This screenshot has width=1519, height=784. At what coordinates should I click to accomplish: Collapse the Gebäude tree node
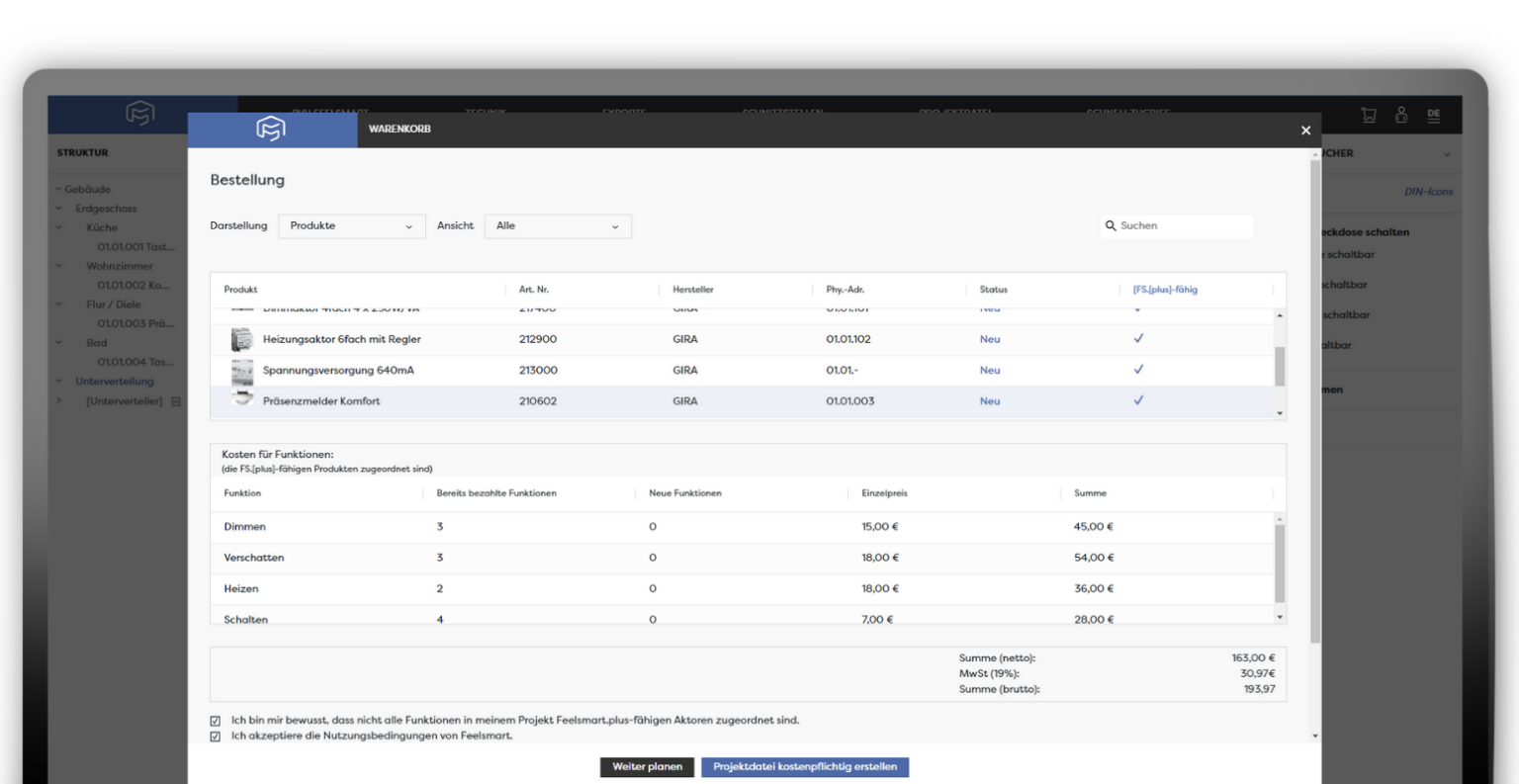coord(58,190)
